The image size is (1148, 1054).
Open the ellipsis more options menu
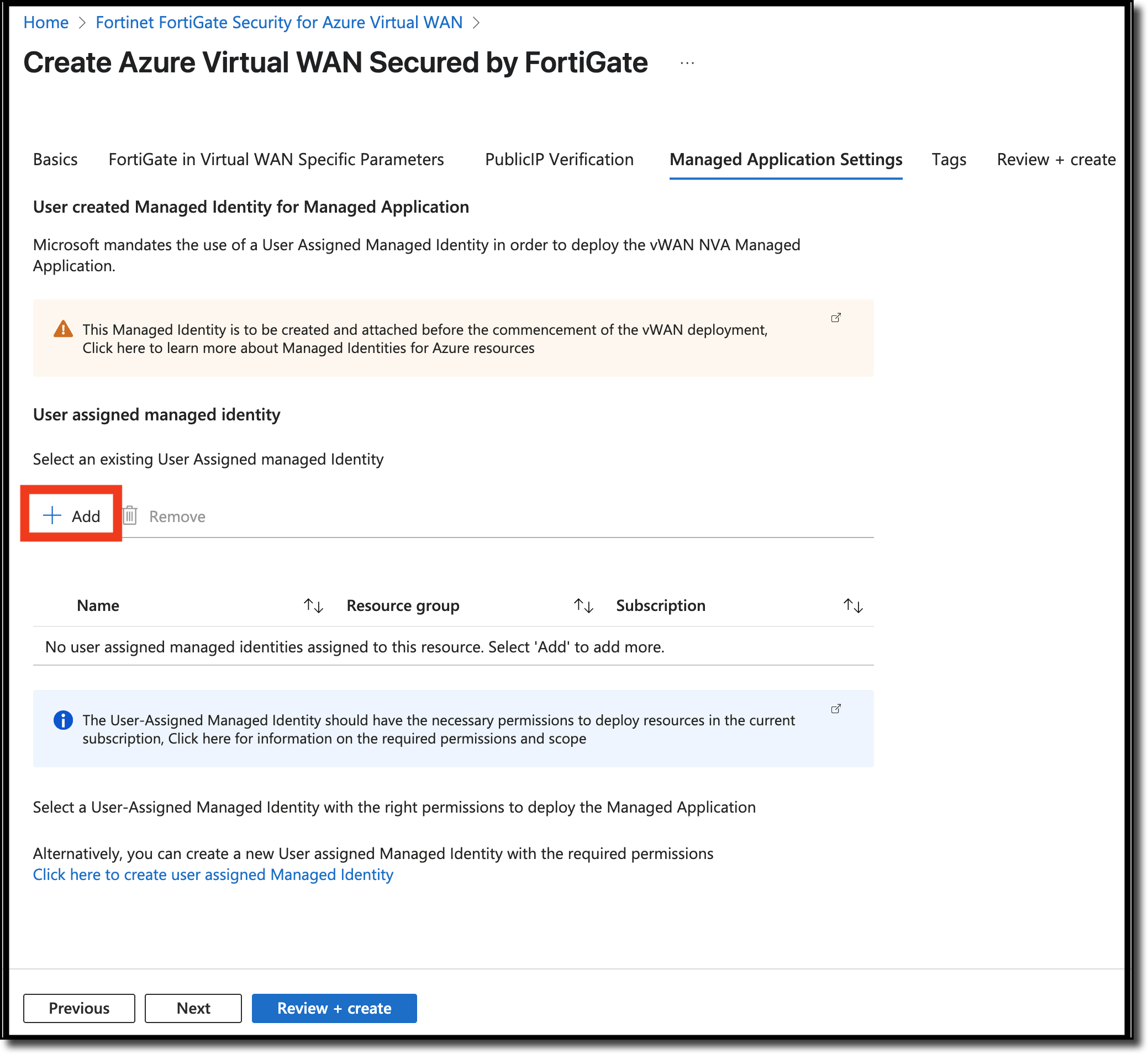(687, 64)
